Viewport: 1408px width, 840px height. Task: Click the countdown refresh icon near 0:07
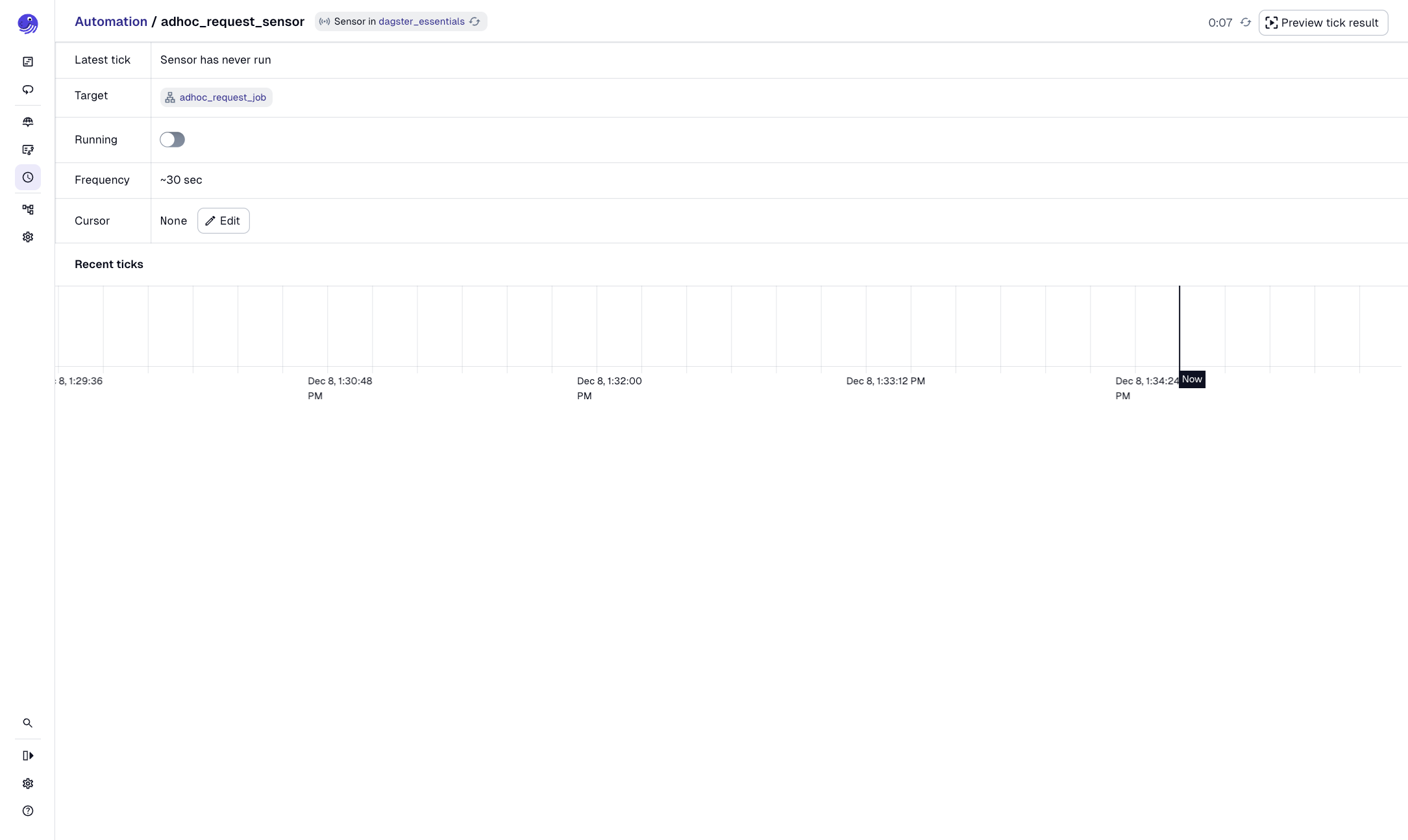[1245, 22]
